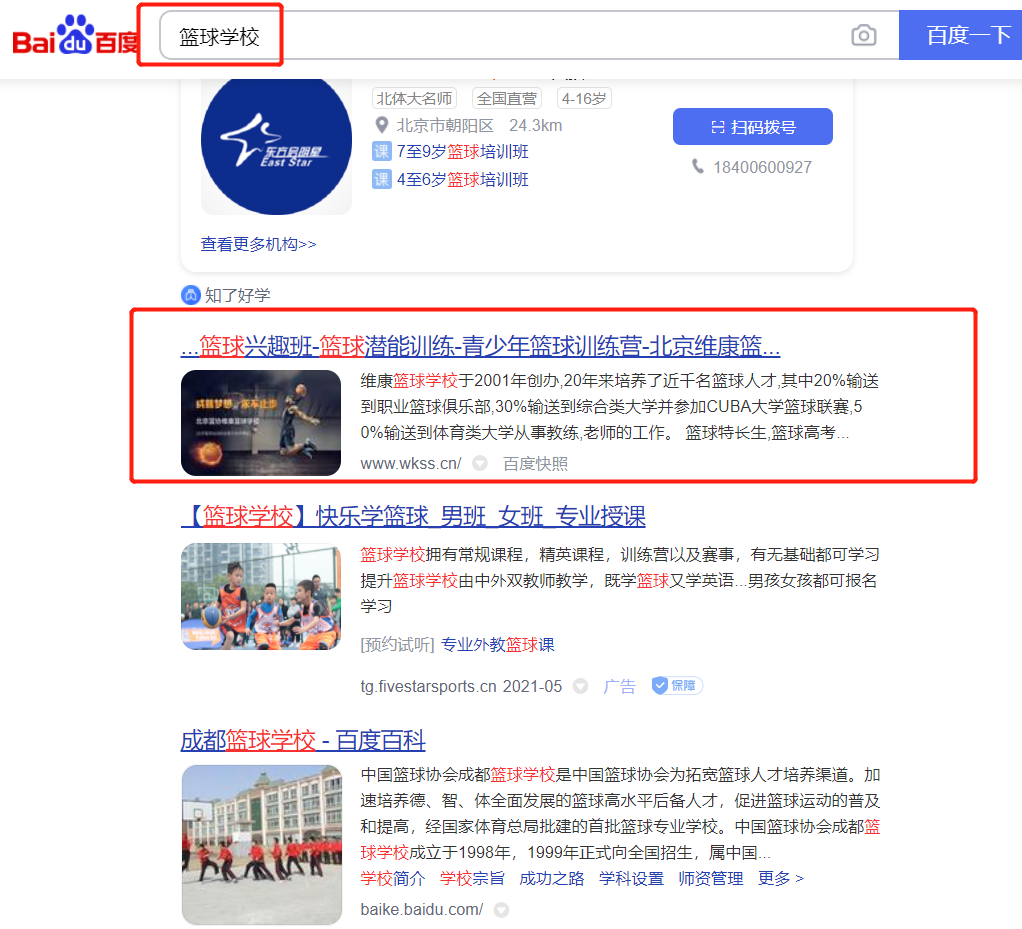This screenshot has height=929, width=1022.
Task: Open the 成功之路 sublink
Action: click(552, 879)
